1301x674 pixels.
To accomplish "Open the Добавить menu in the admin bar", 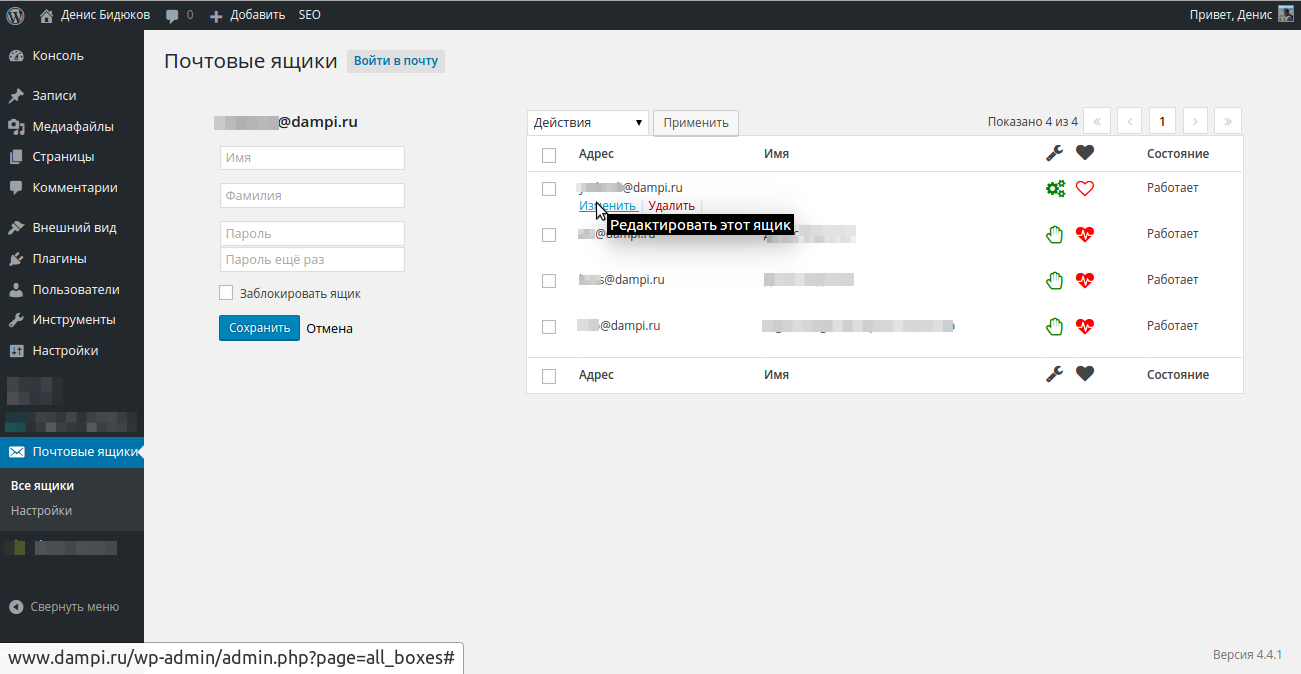I will pos(247,15).
